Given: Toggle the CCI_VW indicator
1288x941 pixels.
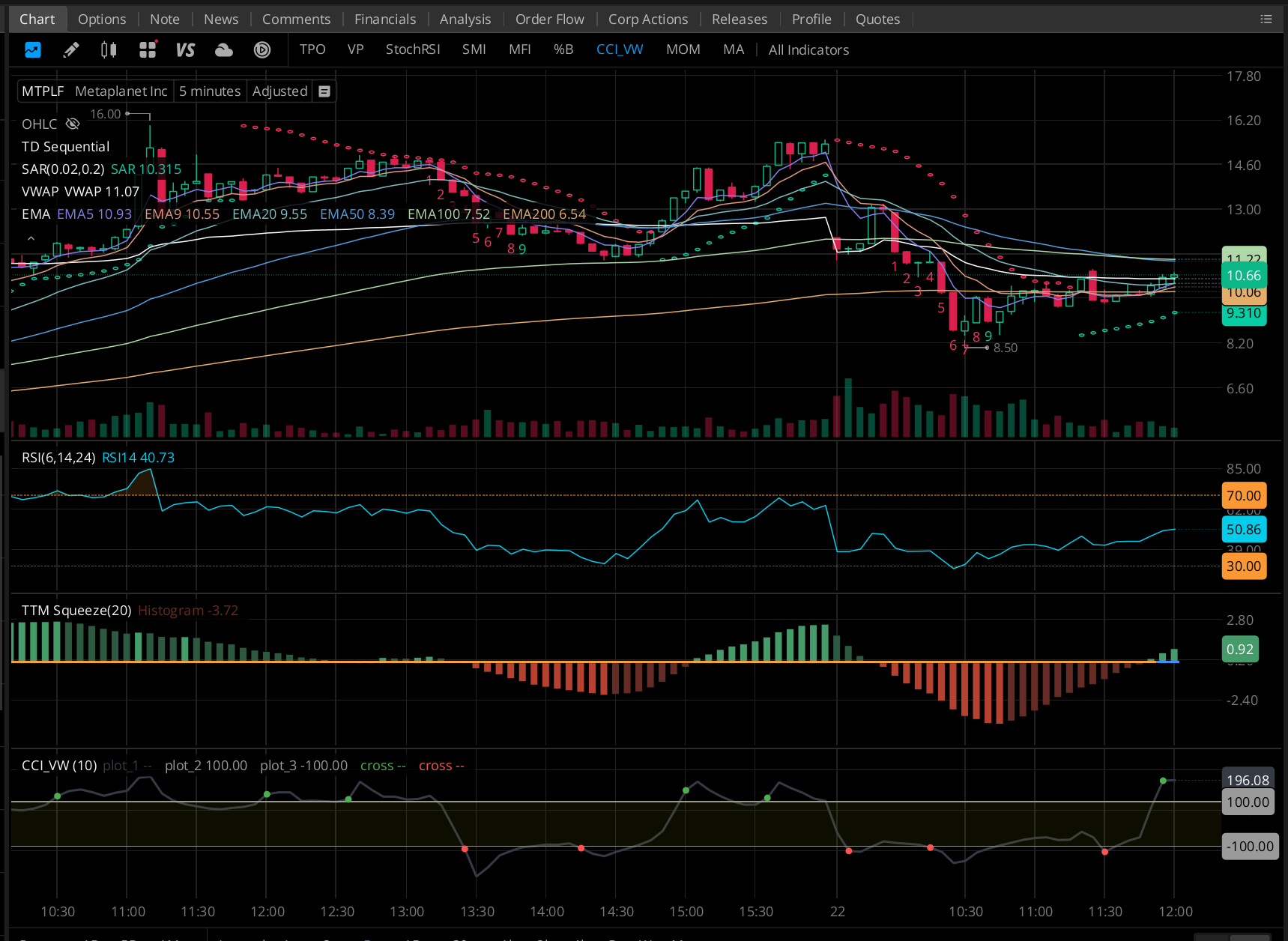Looking at the screenshot, I should (x=620, y=49).
